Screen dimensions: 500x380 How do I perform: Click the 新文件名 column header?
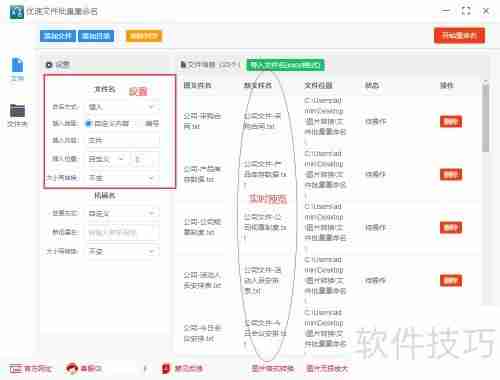(258, 85)
